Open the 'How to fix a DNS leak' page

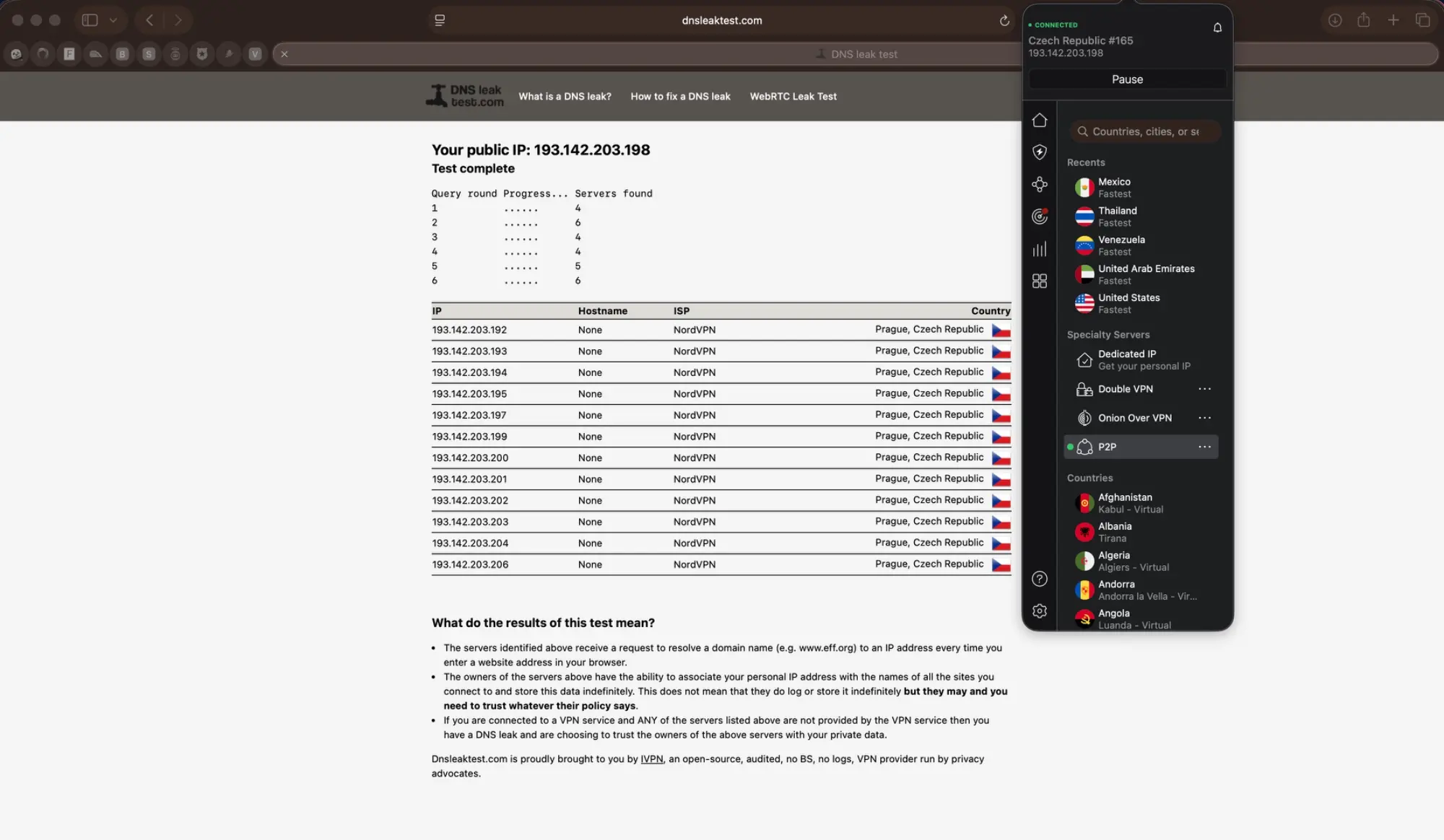pyautogui.click(x=680, y=96)
